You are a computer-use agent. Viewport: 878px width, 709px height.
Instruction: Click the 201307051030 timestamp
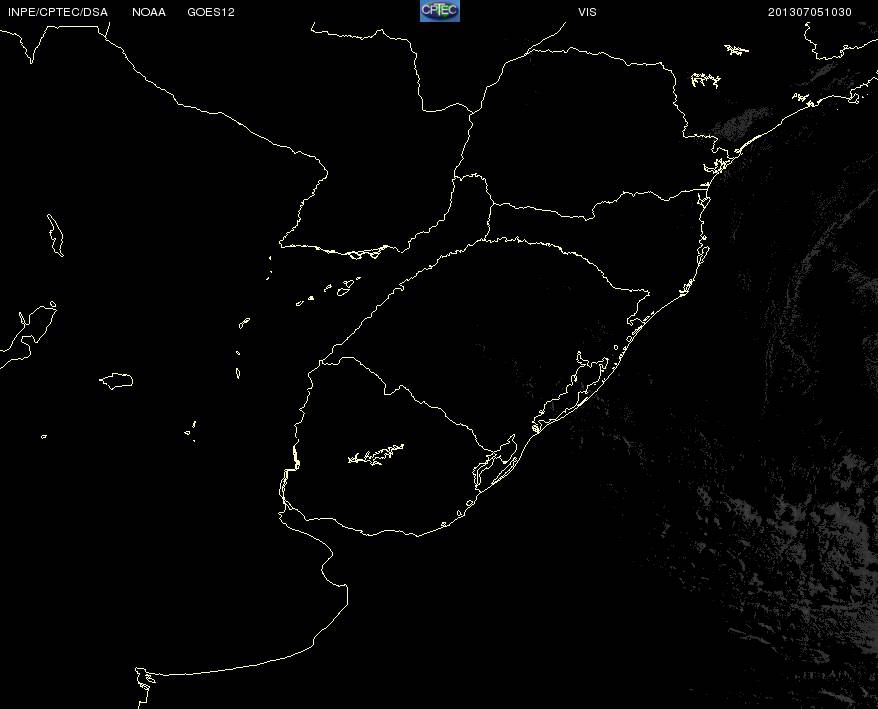pos(810,12)
